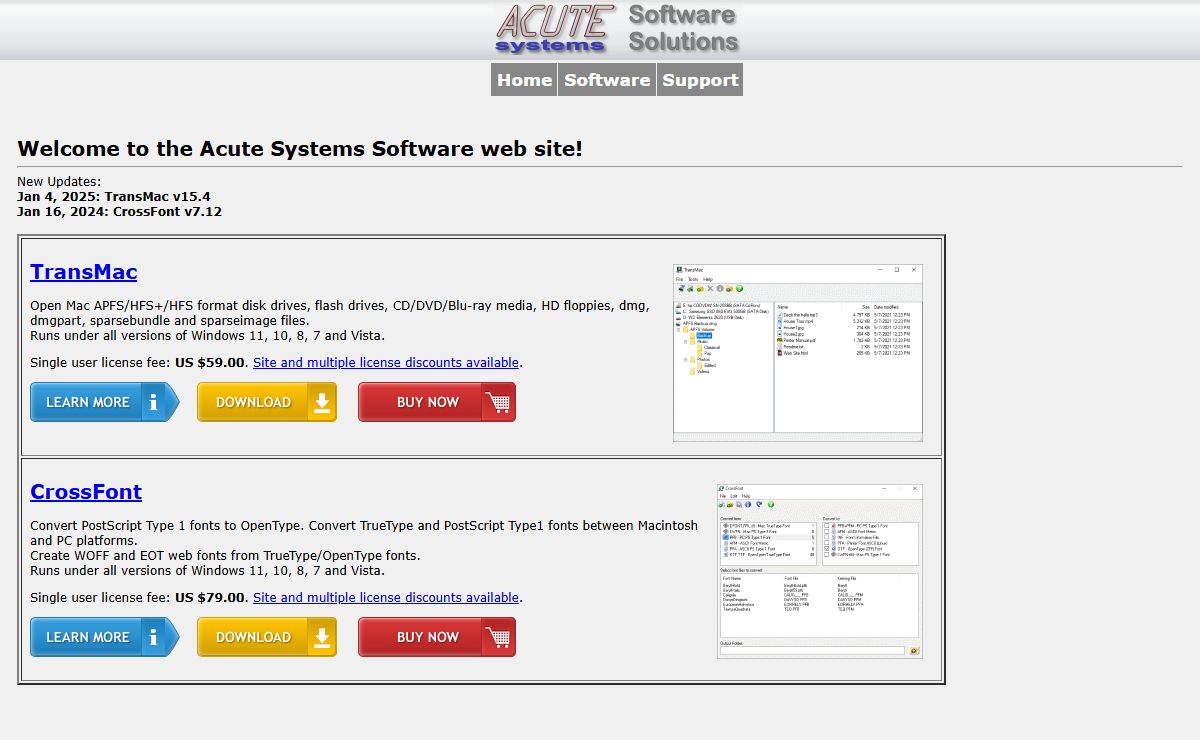
Task: Click CrossFont Download button
Action: pyautogui.click(x=267, y=637)
